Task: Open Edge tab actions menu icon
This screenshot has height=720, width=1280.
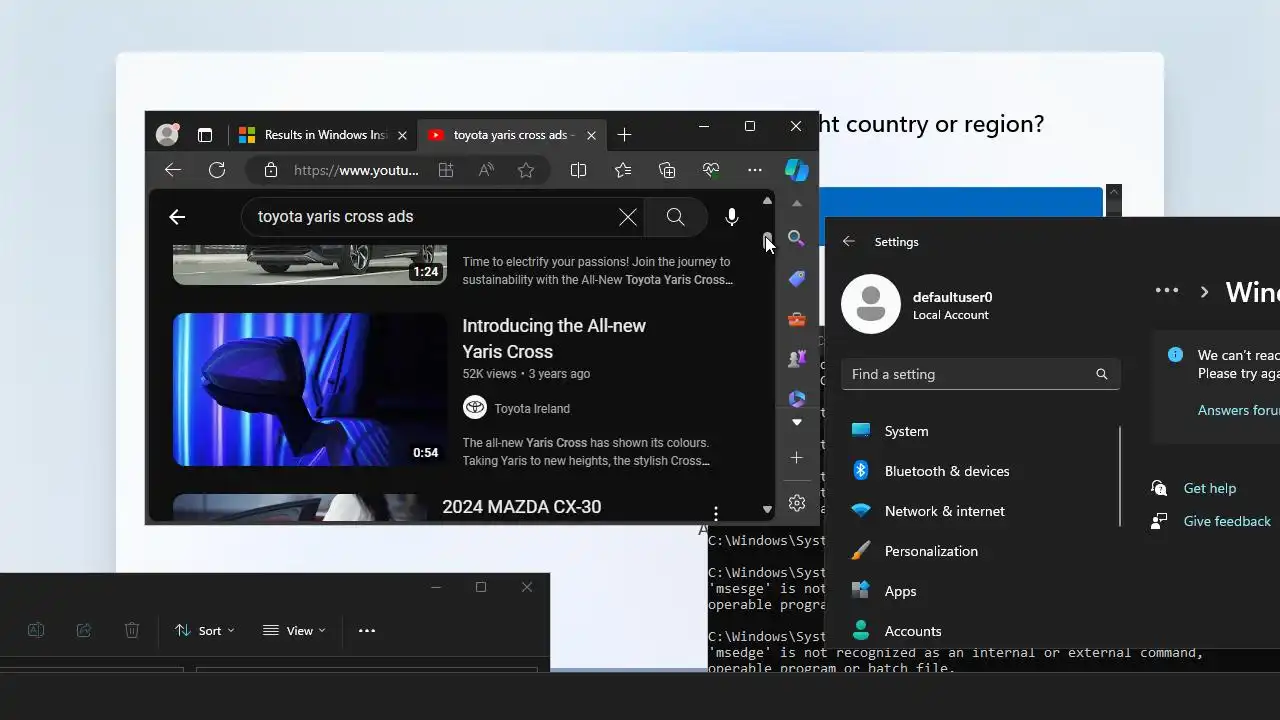Action: click(205, 135)
